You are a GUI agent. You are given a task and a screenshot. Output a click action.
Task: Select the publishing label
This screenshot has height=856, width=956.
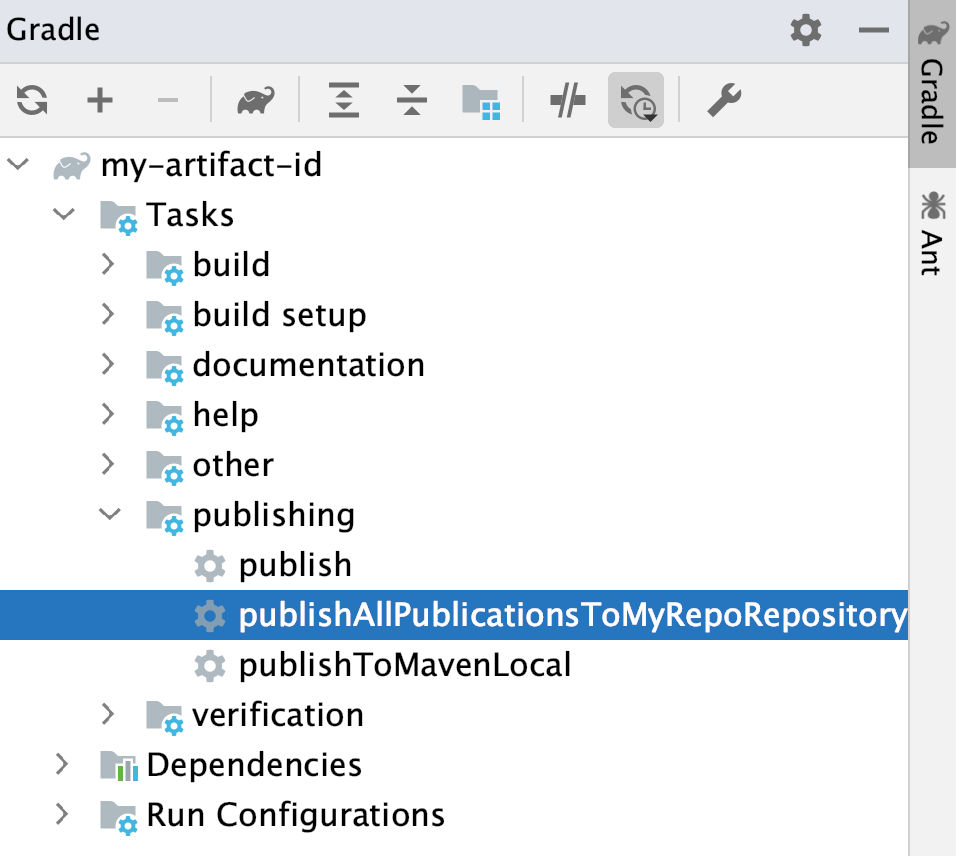pos(274,516)
